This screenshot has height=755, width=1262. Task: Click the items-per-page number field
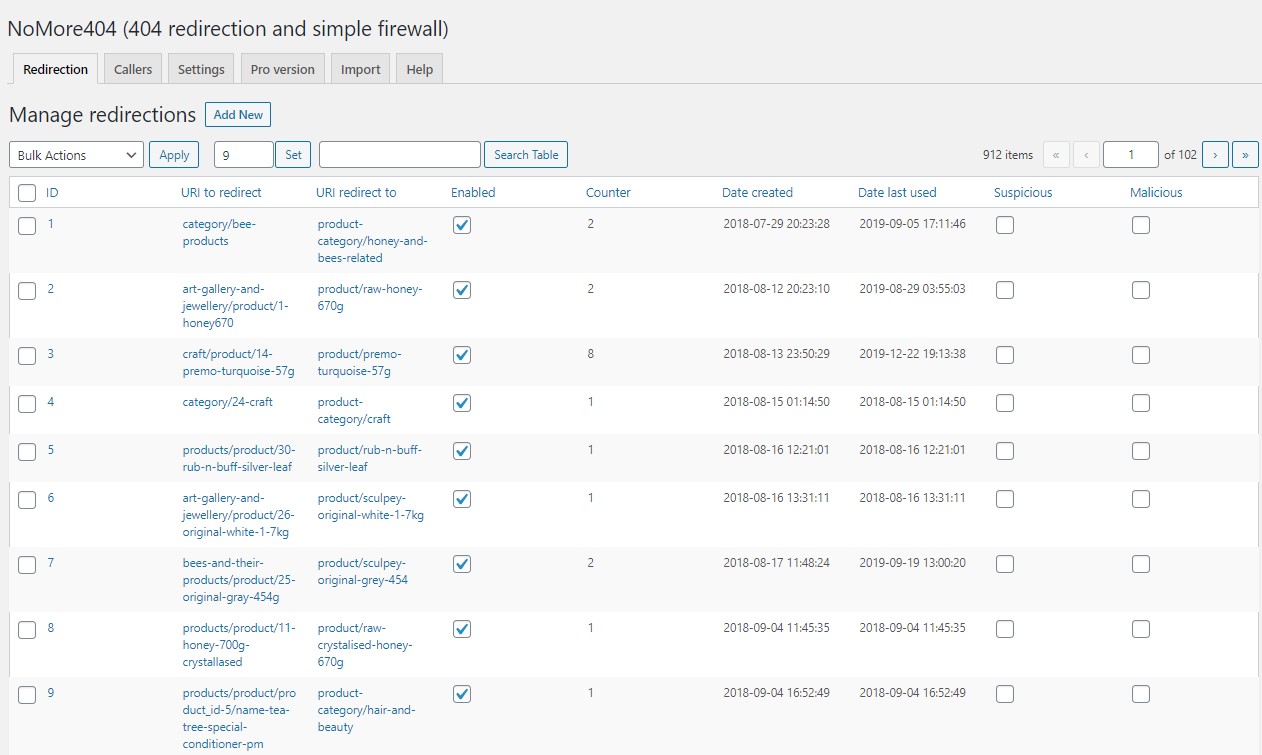coord(243,155)
